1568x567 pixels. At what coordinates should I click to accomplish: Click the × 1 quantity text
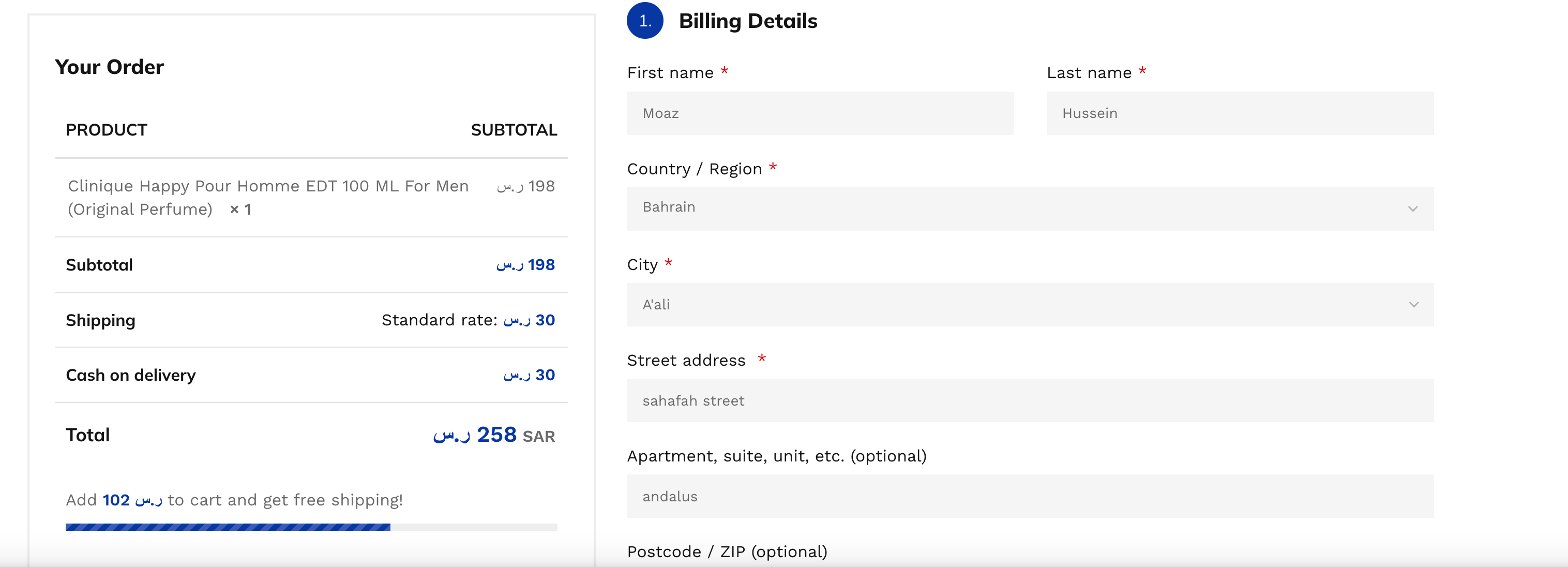(x=240, y=210)
